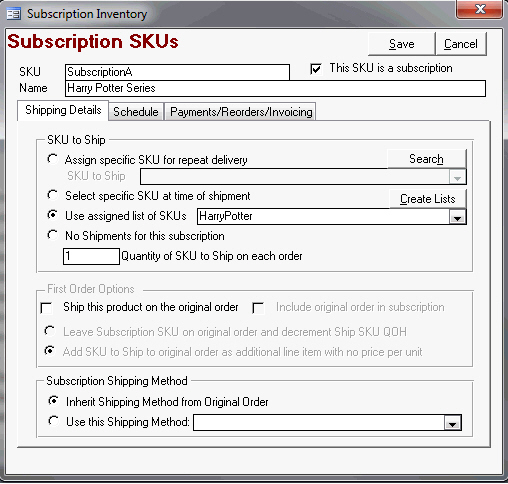Select No Shipments for this subscription
The image size is (508, 484).
pos(53,235)
